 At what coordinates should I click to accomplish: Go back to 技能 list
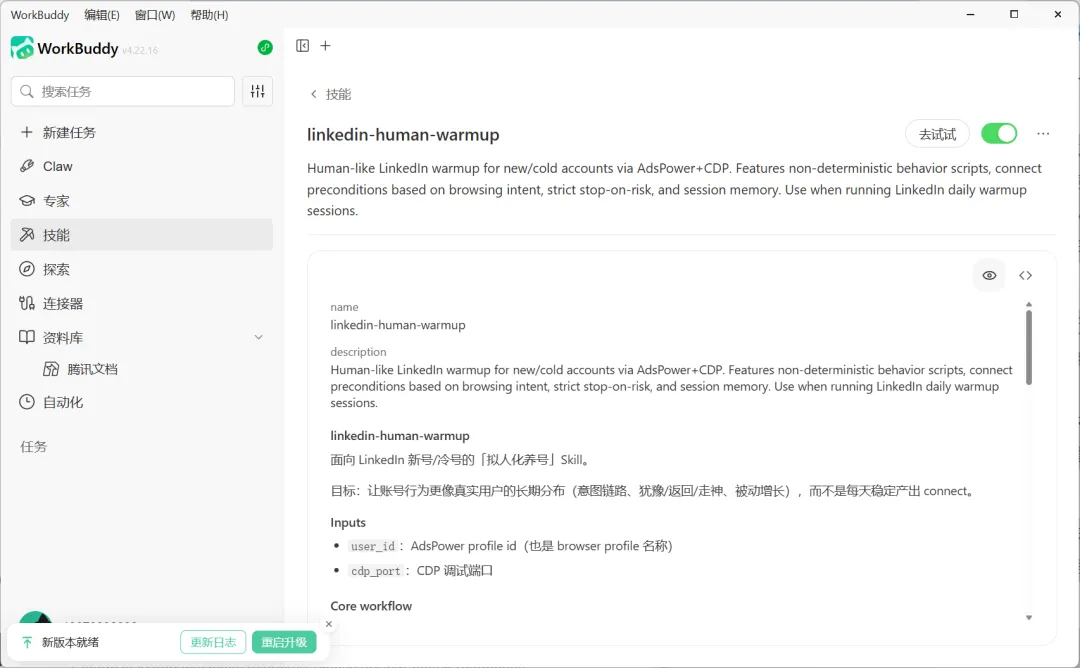[x=331, y=94]
